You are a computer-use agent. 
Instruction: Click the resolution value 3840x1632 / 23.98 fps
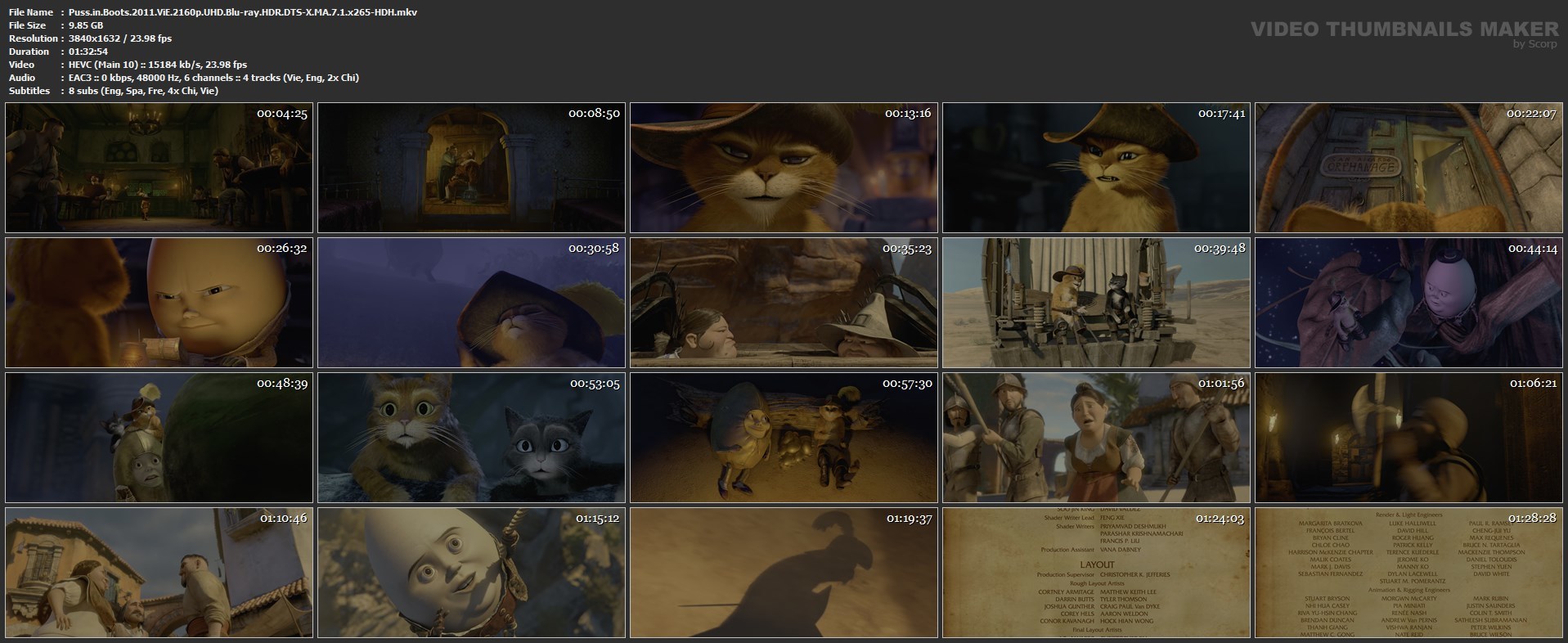(x=120, y=38)
